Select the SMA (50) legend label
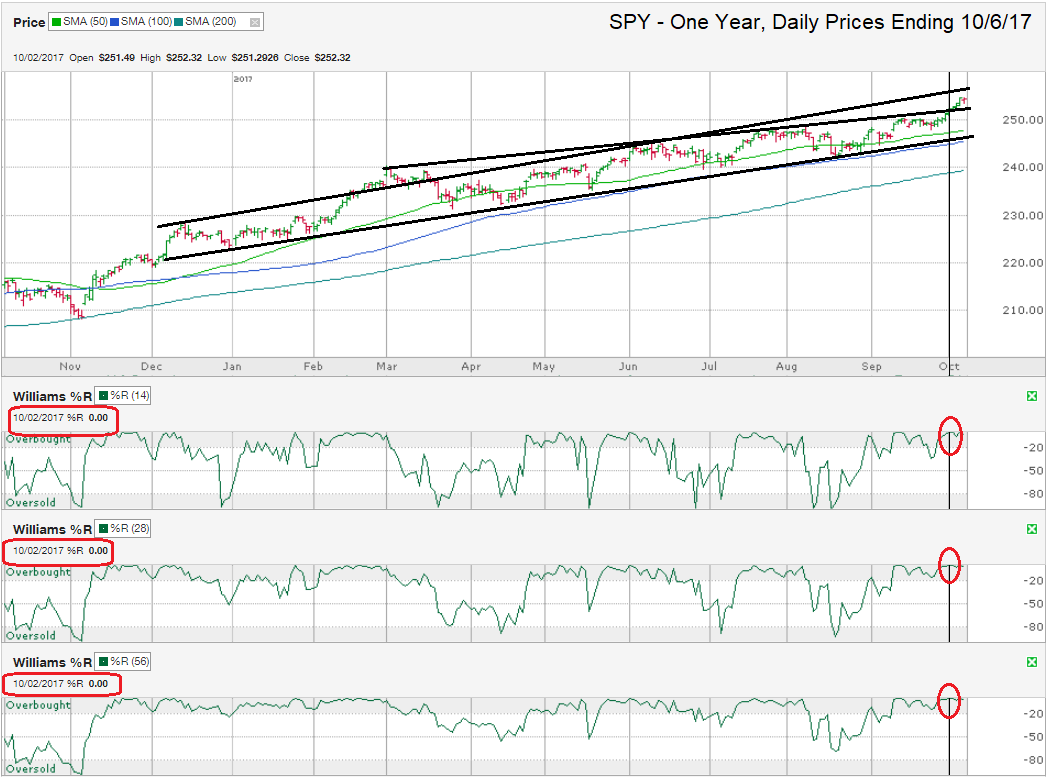 coord(86,22)
